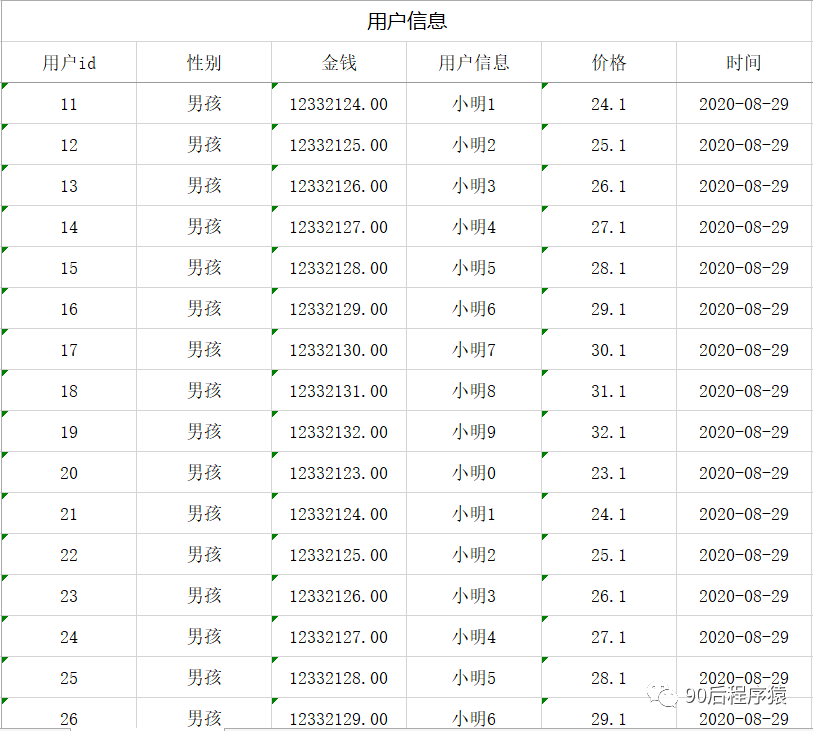Click the 小明8 cell
The height and width of the screenshot is (731, 813).
[x=474, y=390]
